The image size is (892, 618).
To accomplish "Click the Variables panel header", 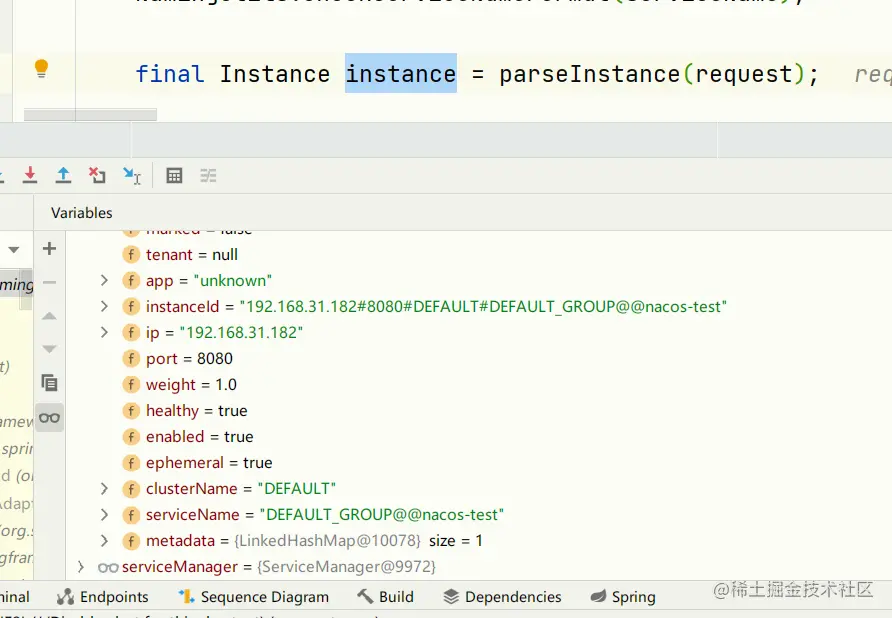I will (82, 213).
